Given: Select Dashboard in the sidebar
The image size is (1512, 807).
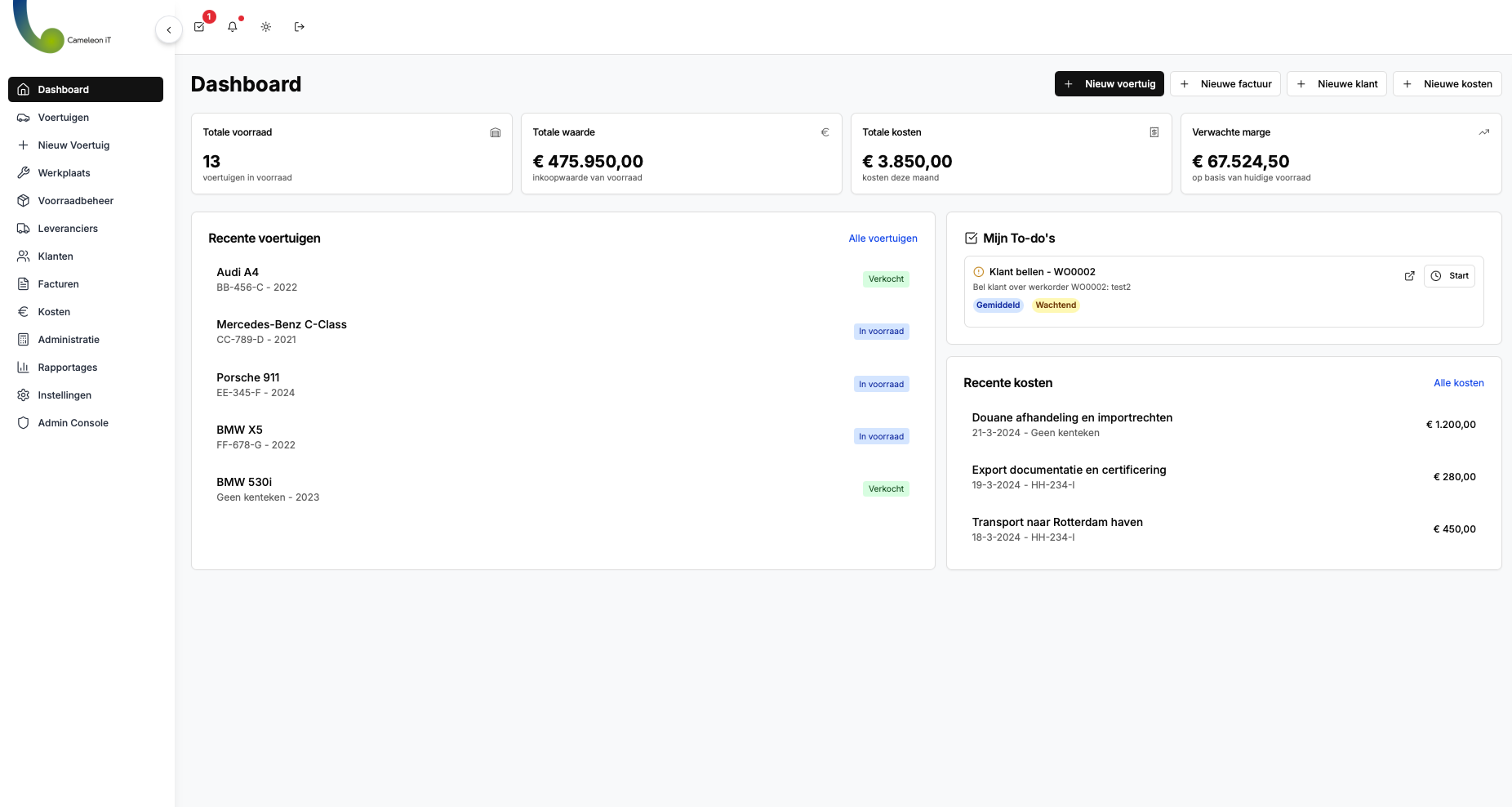Looking at the screenshot, I should point(63,89).
